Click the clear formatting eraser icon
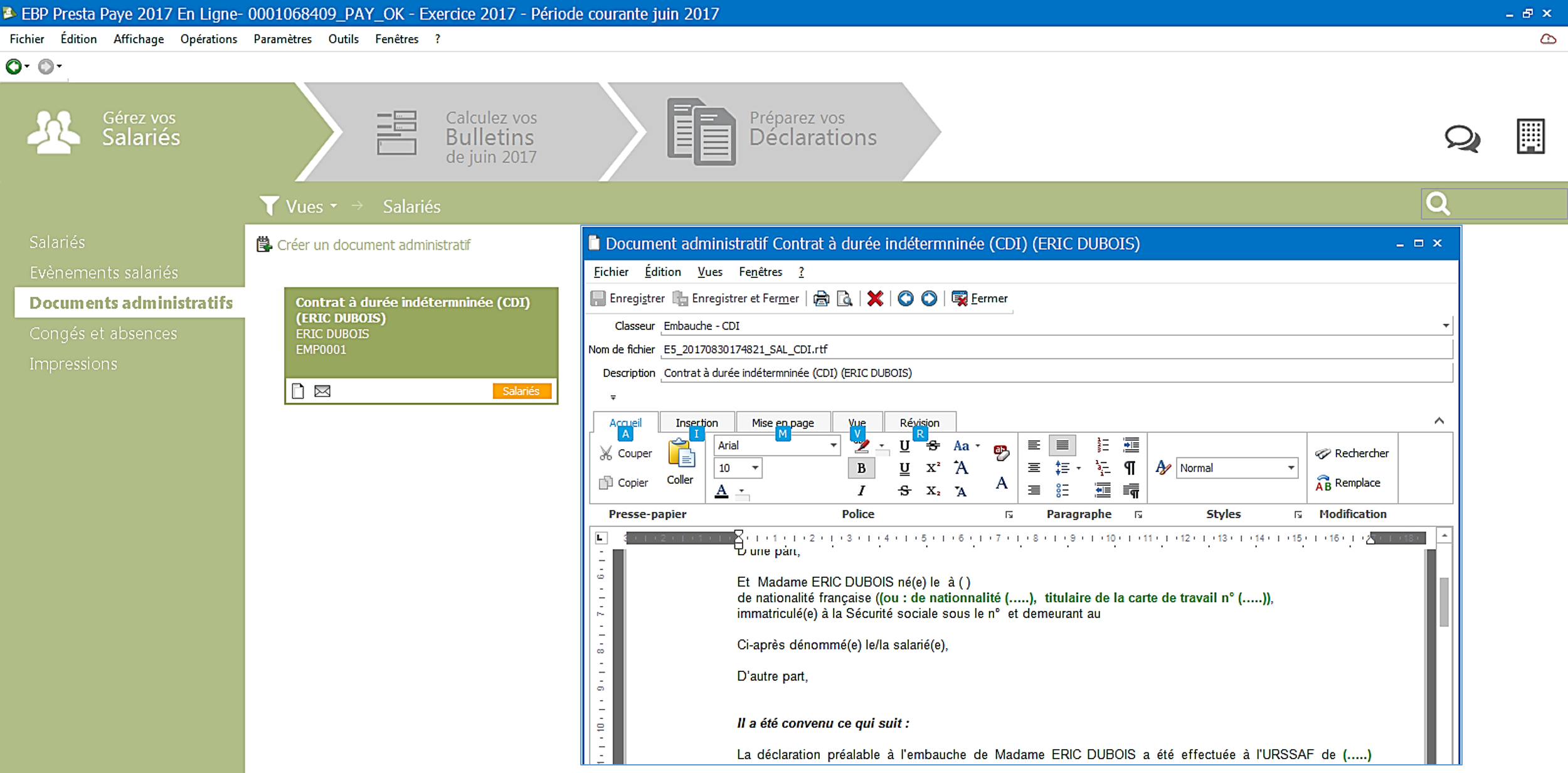 [1001, 452]
